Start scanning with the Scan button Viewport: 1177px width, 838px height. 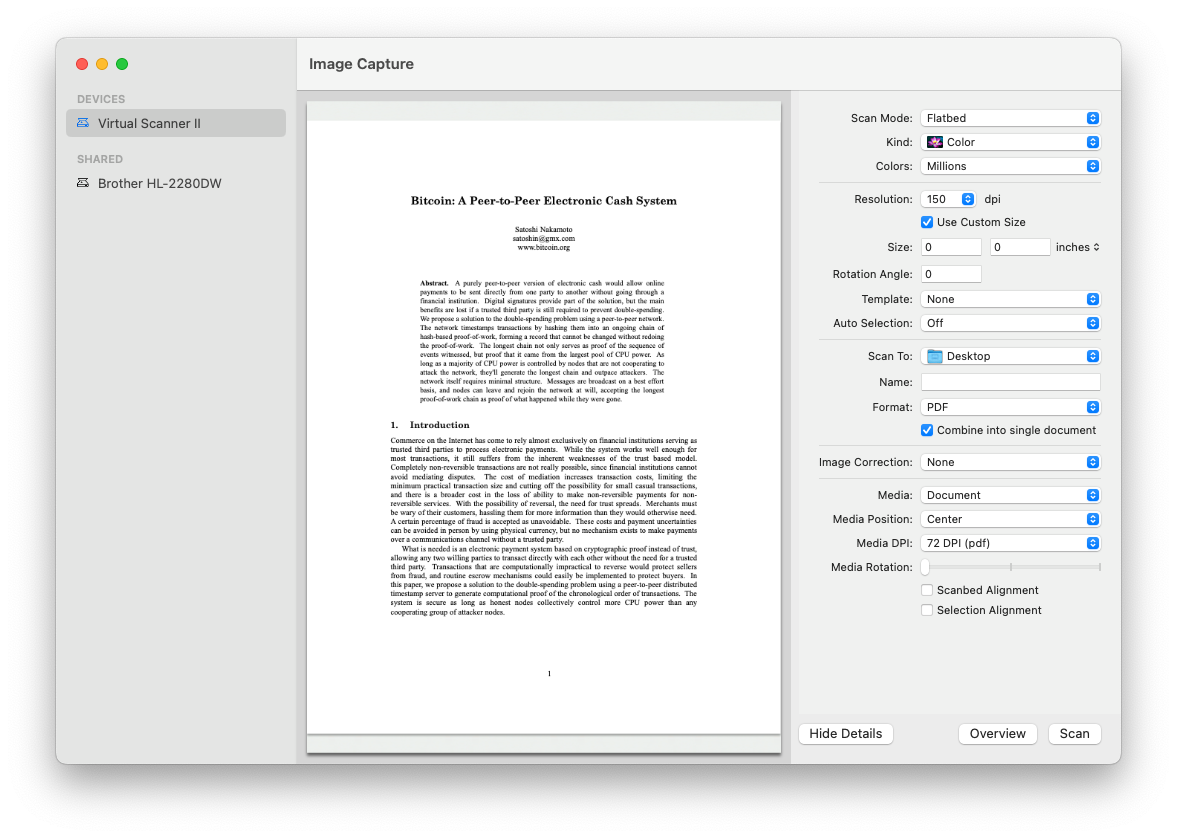[x=1074, y=733]
